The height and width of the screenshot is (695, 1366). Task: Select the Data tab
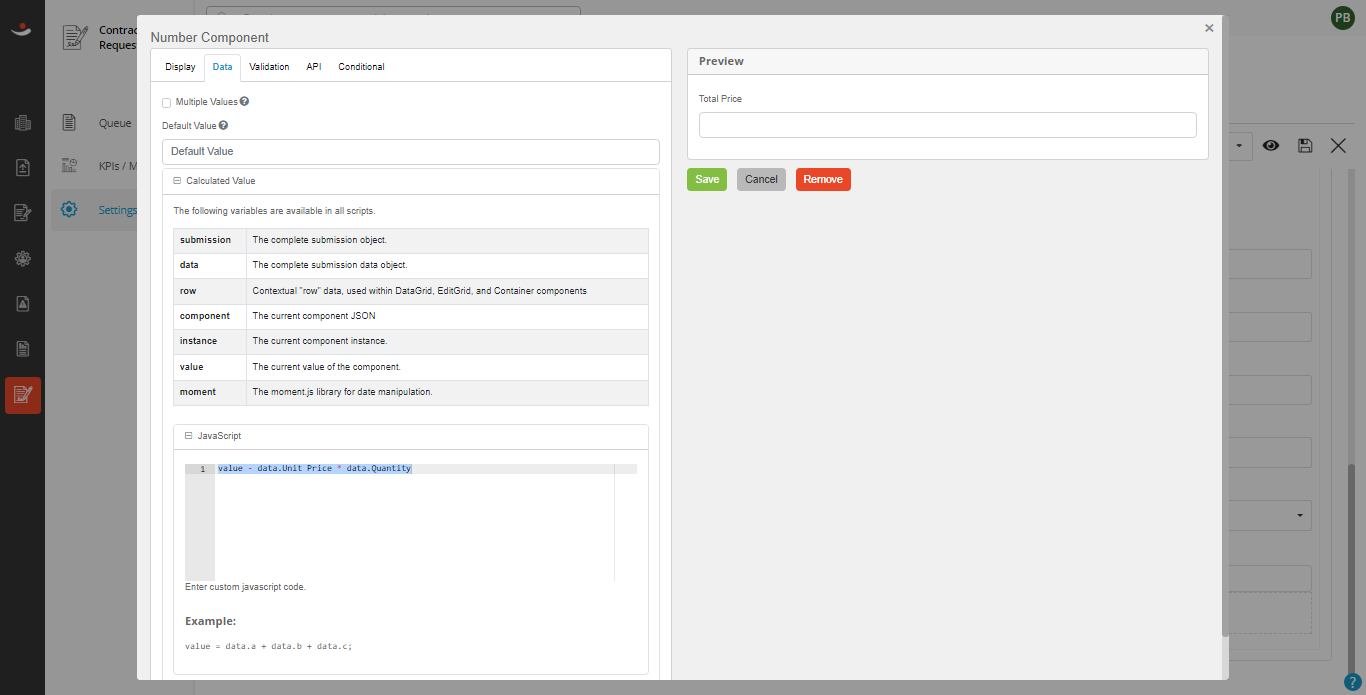[222, 67]
